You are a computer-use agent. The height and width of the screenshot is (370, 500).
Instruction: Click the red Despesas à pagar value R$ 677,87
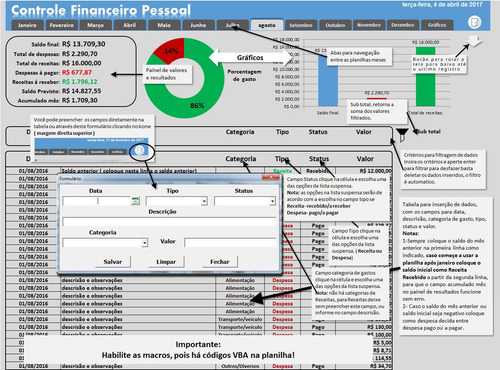[77, 72]
